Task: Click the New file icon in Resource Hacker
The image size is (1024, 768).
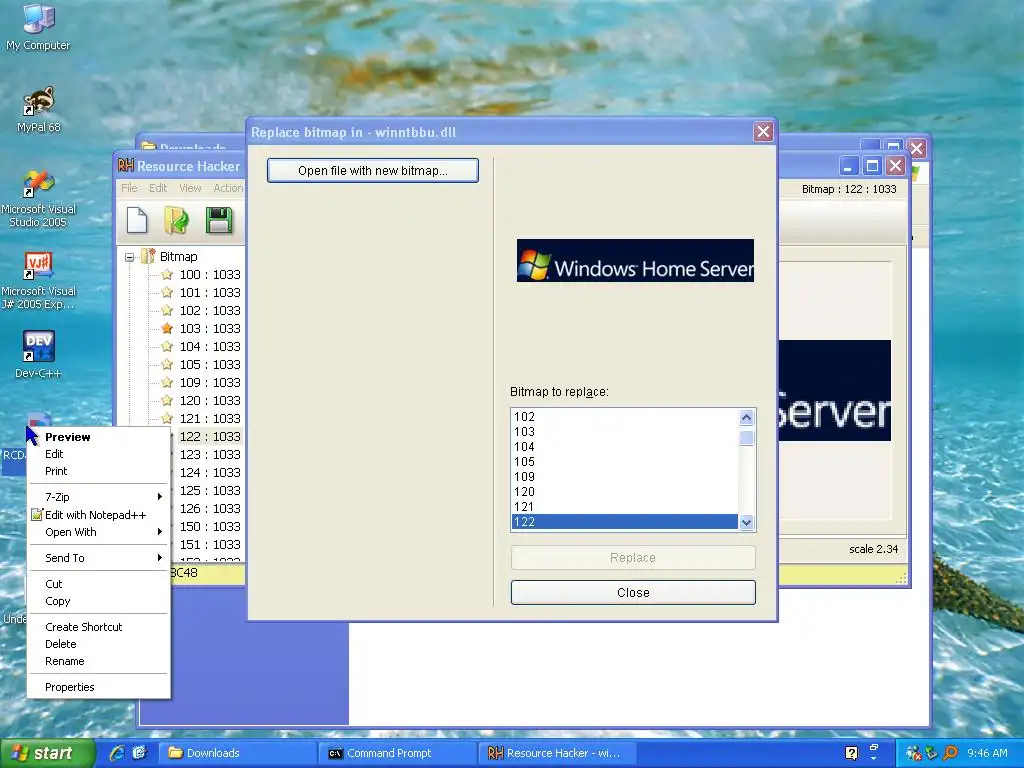Action: tap(136, 220)
